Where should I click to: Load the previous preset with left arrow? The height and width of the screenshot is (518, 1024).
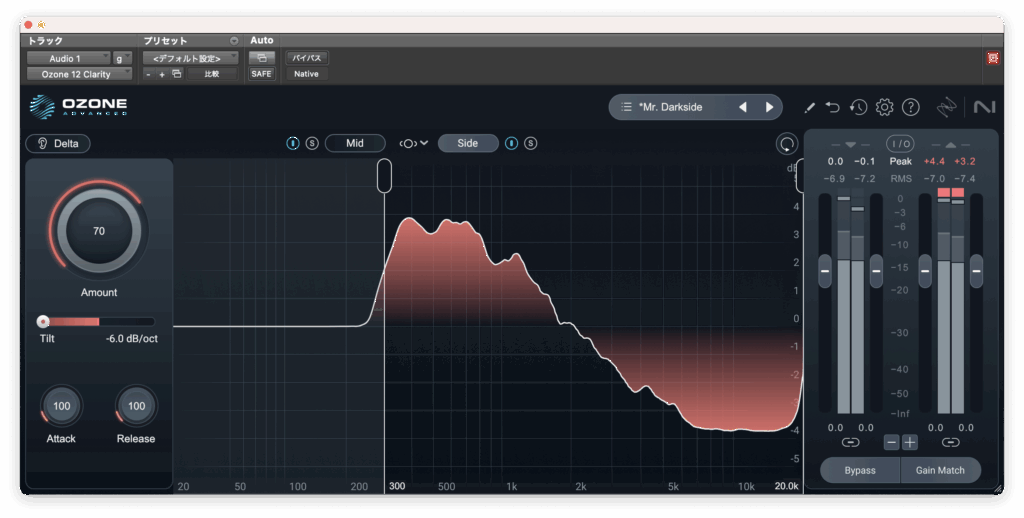743,107
